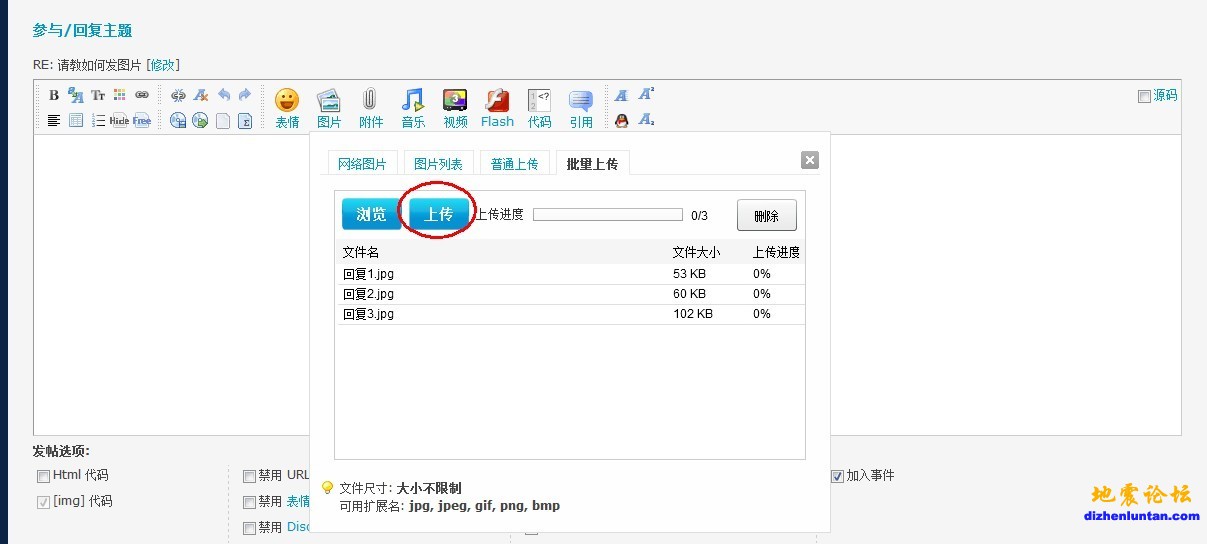The width and height of the screenshot is (1207, 544).
Task: Apply superscript A² formatting
Action: [646, 95]
